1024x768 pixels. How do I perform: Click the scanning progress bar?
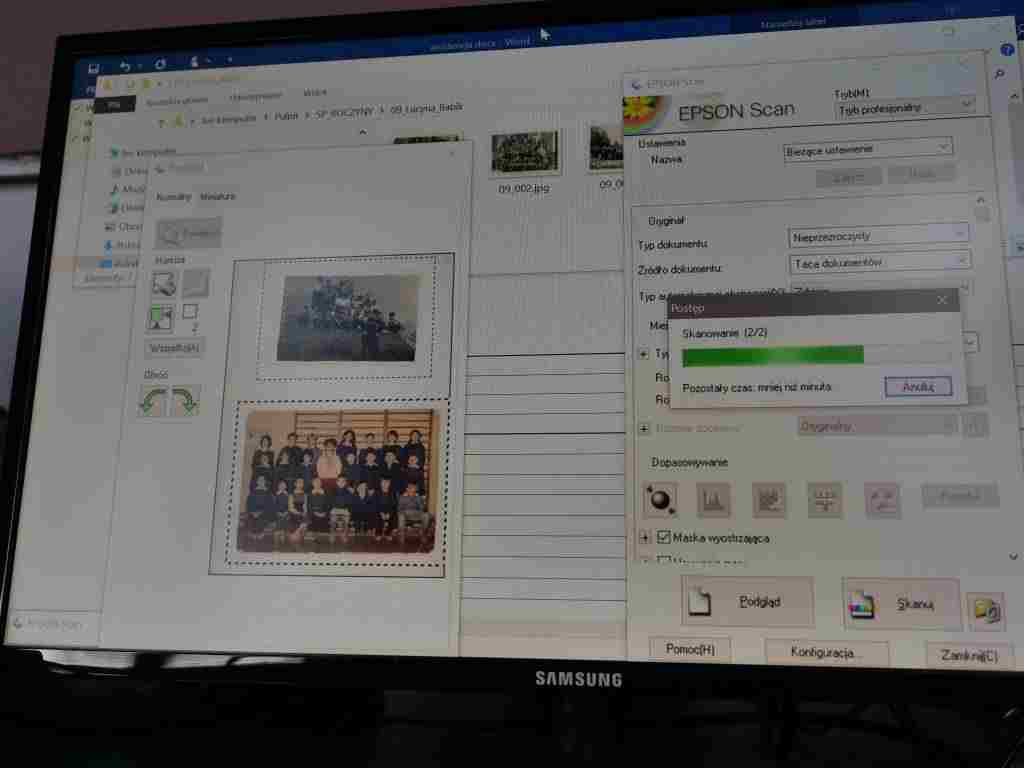pos(816,356)
